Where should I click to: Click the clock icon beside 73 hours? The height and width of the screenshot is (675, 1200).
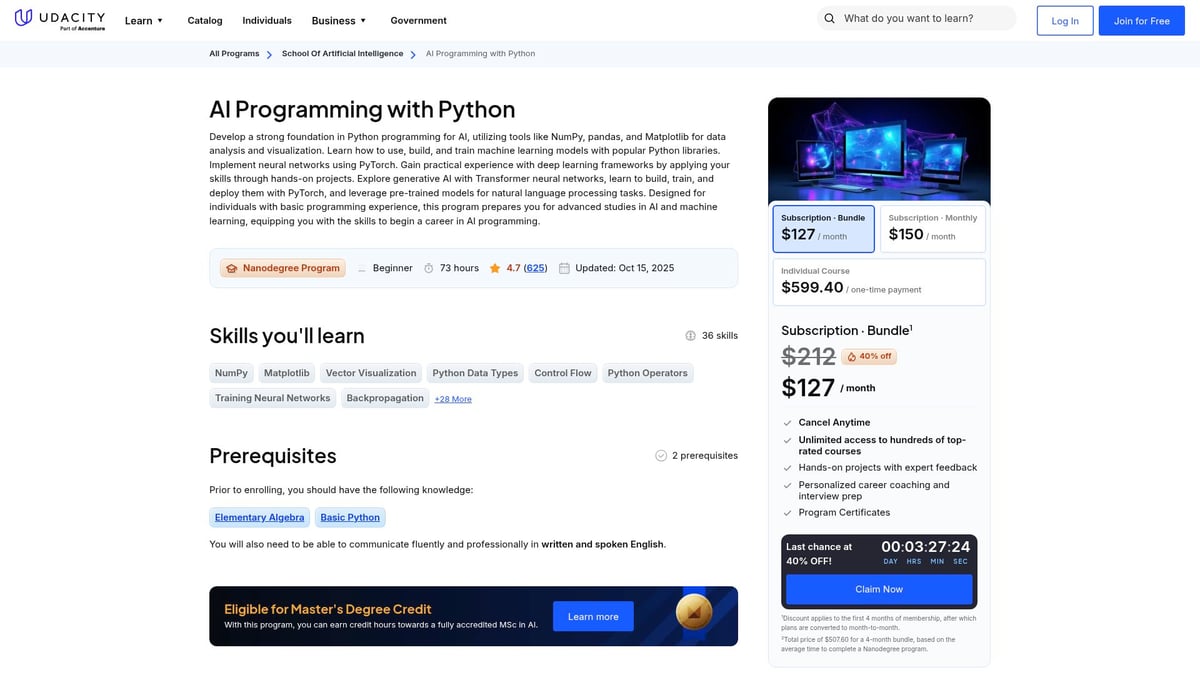click(429, 268)
